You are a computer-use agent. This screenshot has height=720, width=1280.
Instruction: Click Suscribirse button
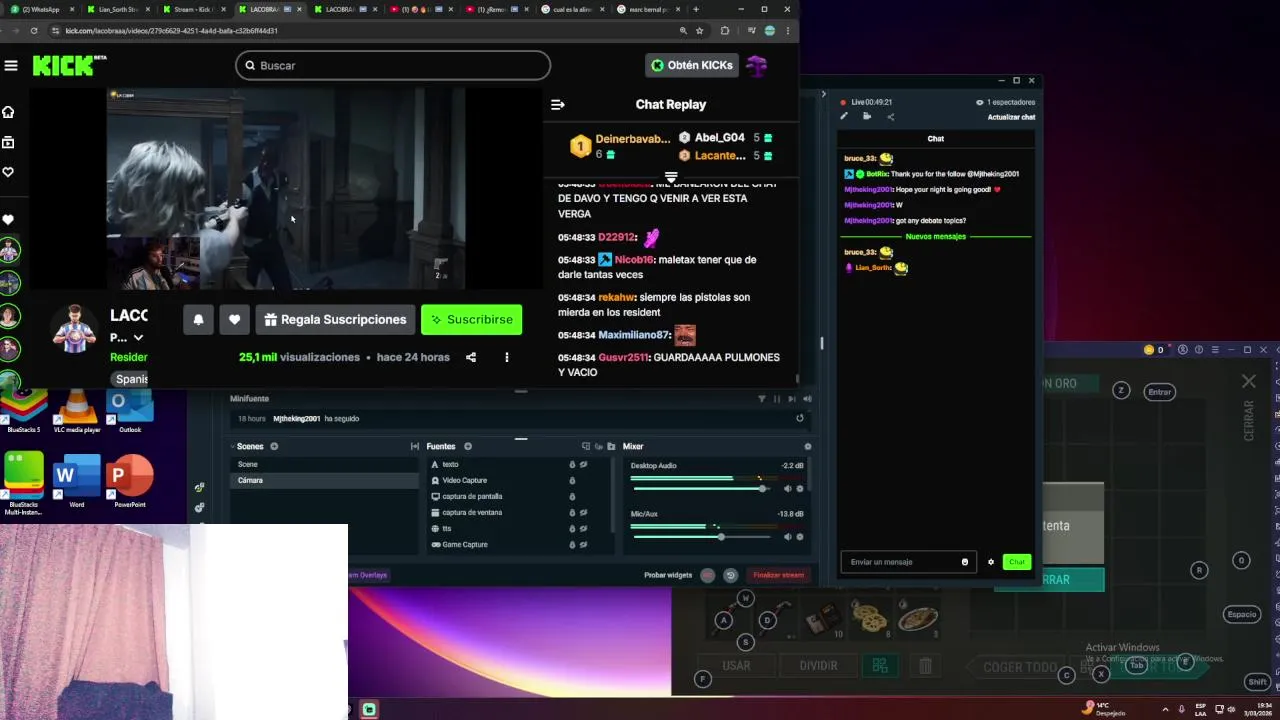[x=471, y=320]
